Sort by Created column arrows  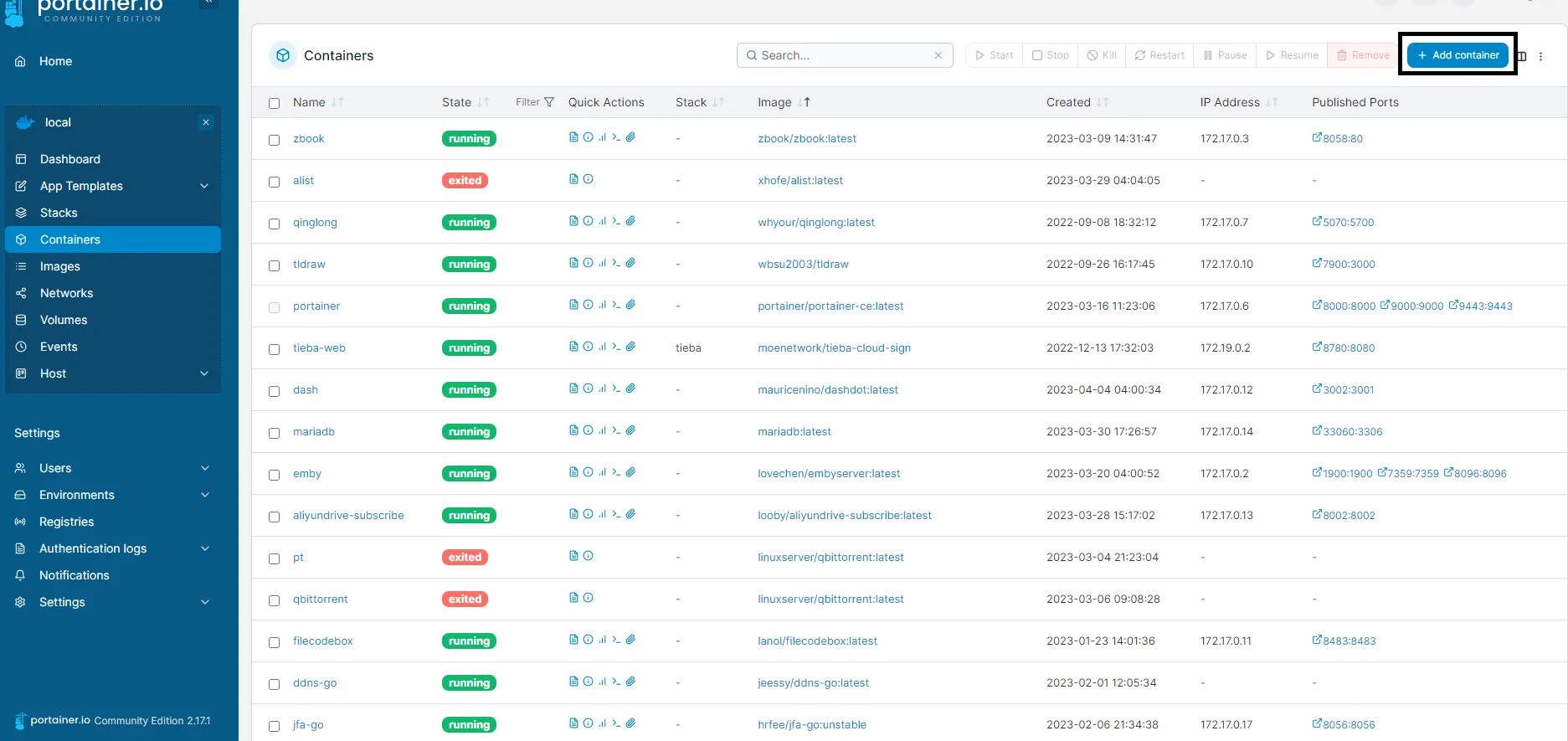[1103, 102]
